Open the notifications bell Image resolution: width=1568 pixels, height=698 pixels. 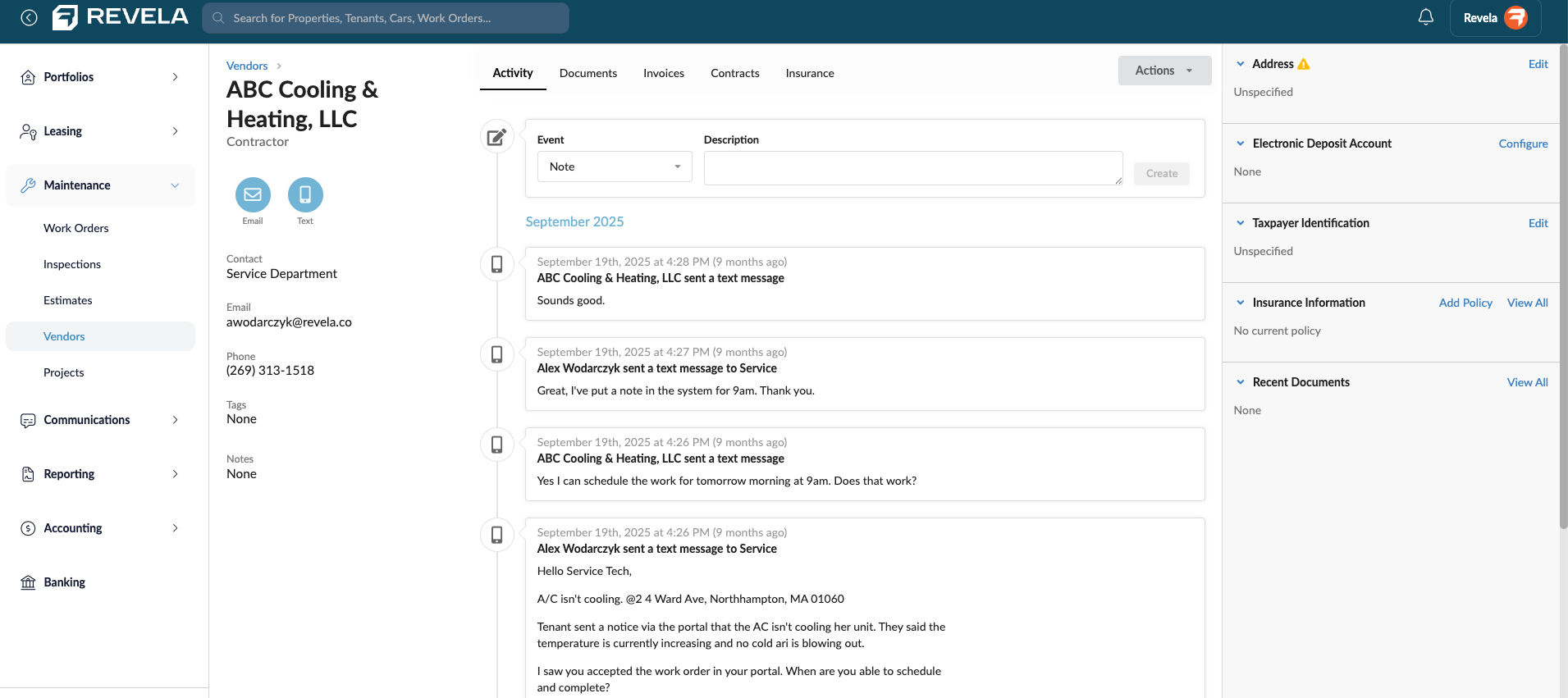[1426, 17]
